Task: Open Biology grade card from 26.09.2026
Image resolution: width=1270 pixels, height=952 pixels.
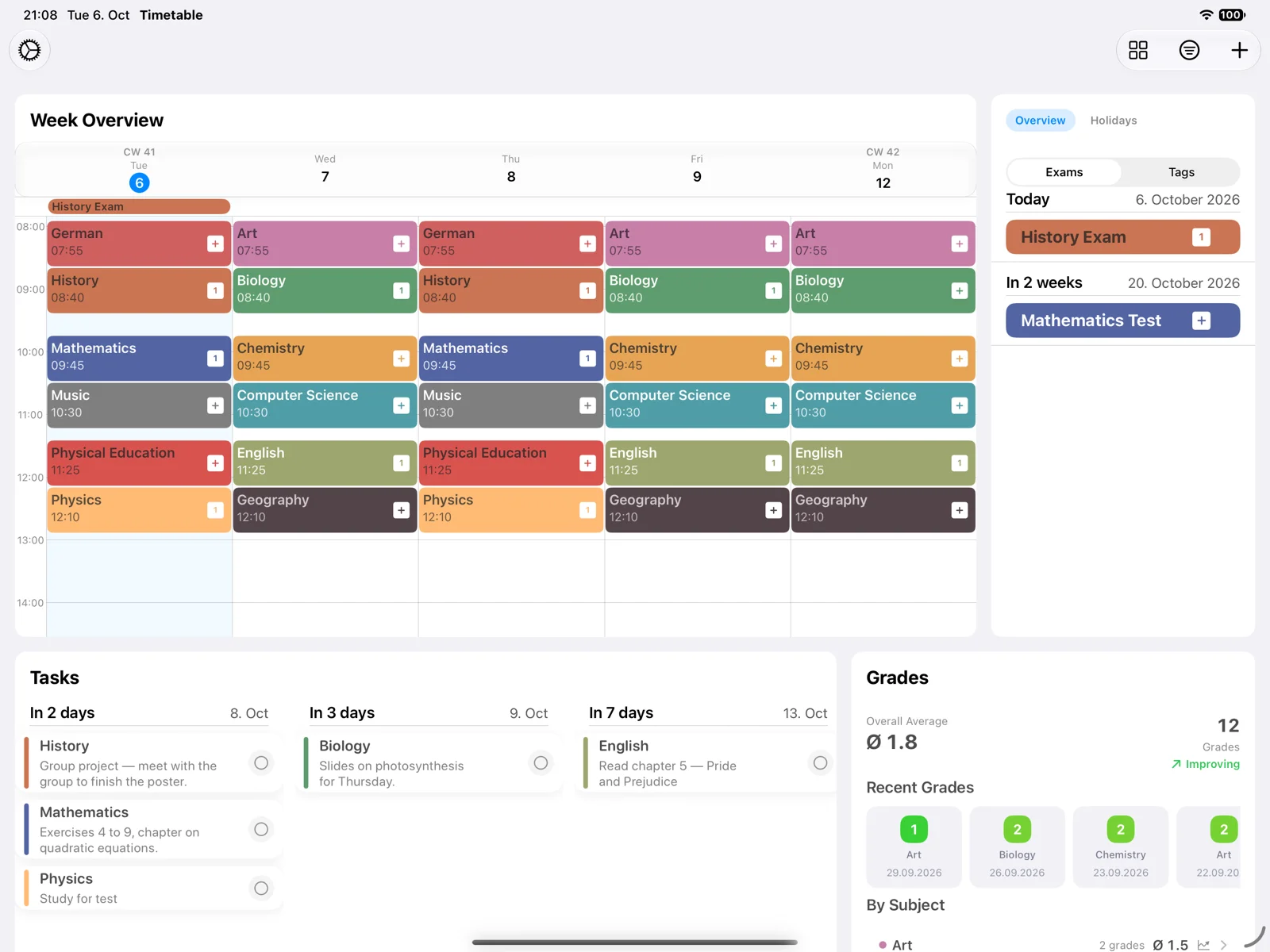Action: [x=1017, y=847]
